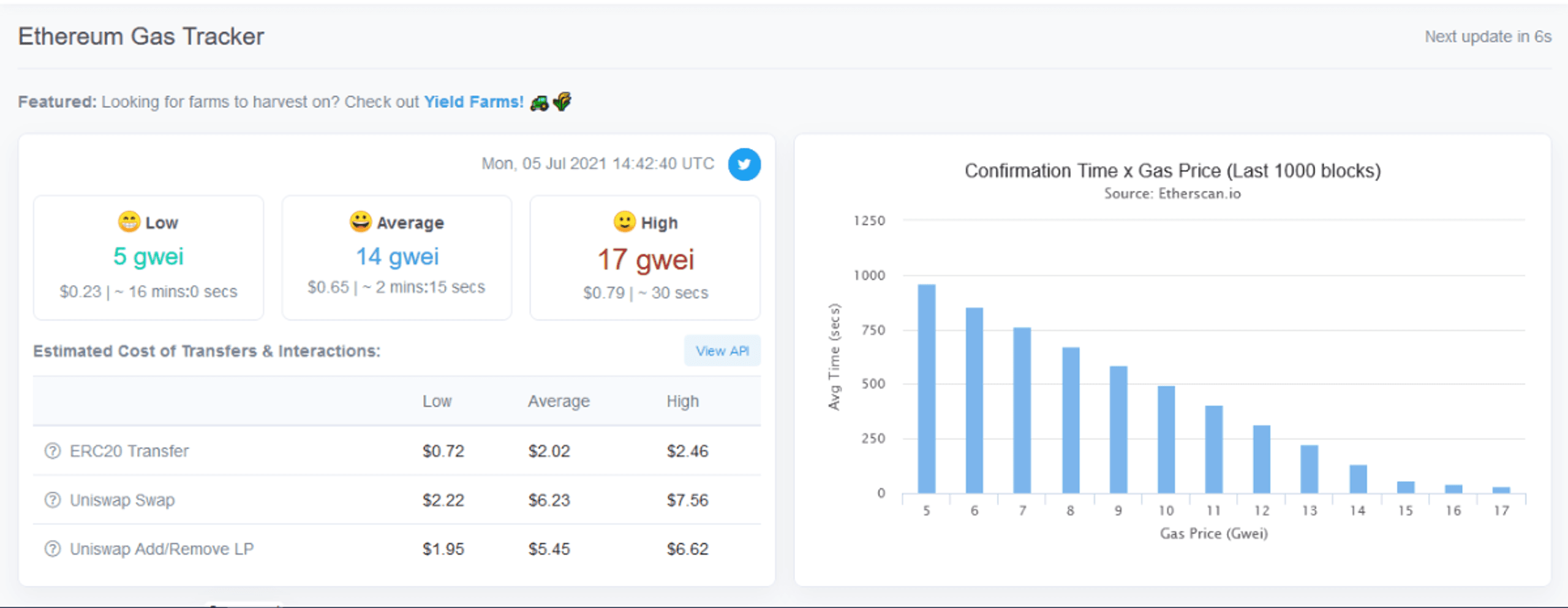
Task: Click the $5.45 Add/Remove LP average cost
Action: tap(549, 549)
